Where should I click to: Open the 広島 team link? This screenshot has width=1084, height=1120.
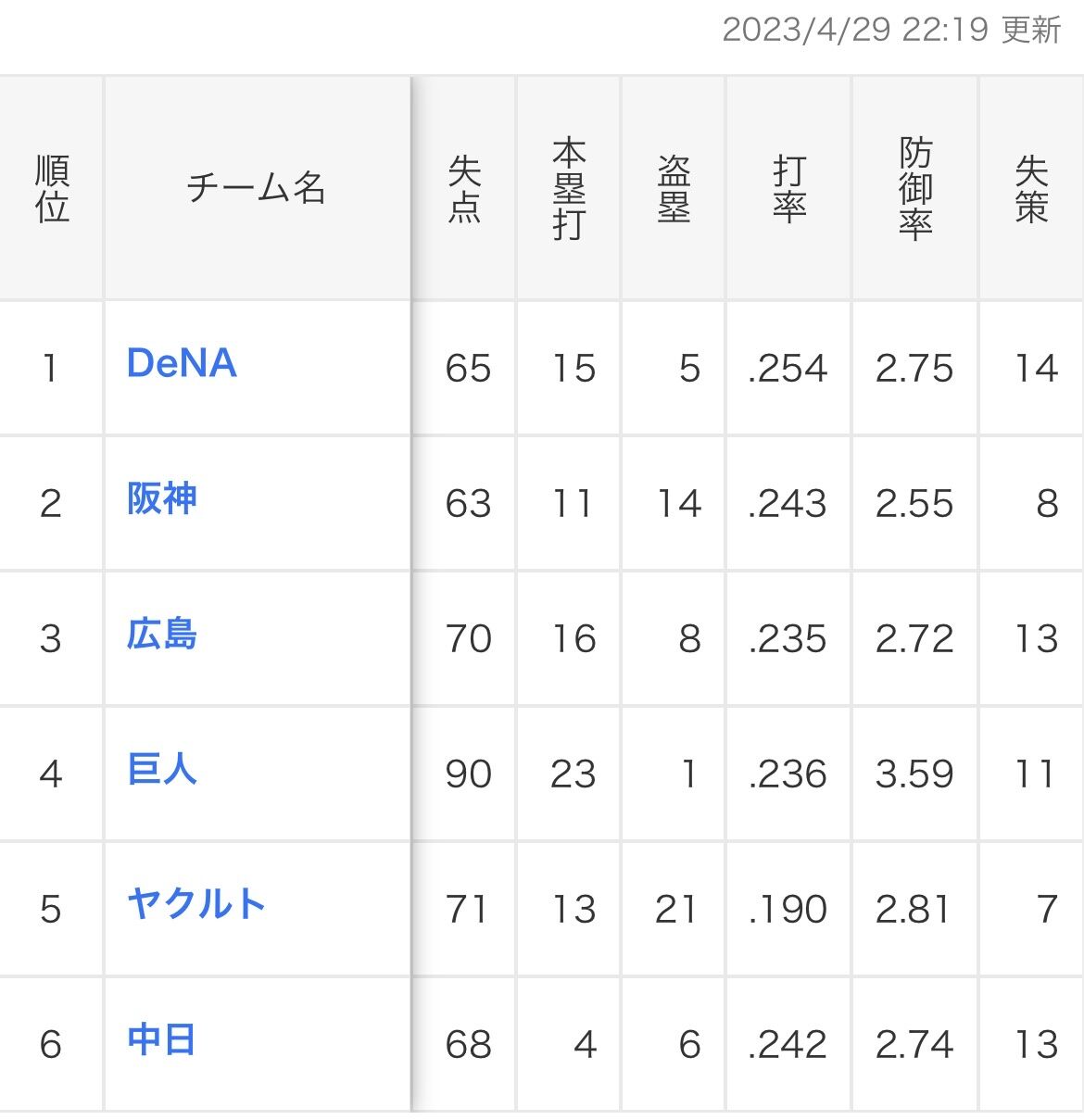(x=162, y=635)
